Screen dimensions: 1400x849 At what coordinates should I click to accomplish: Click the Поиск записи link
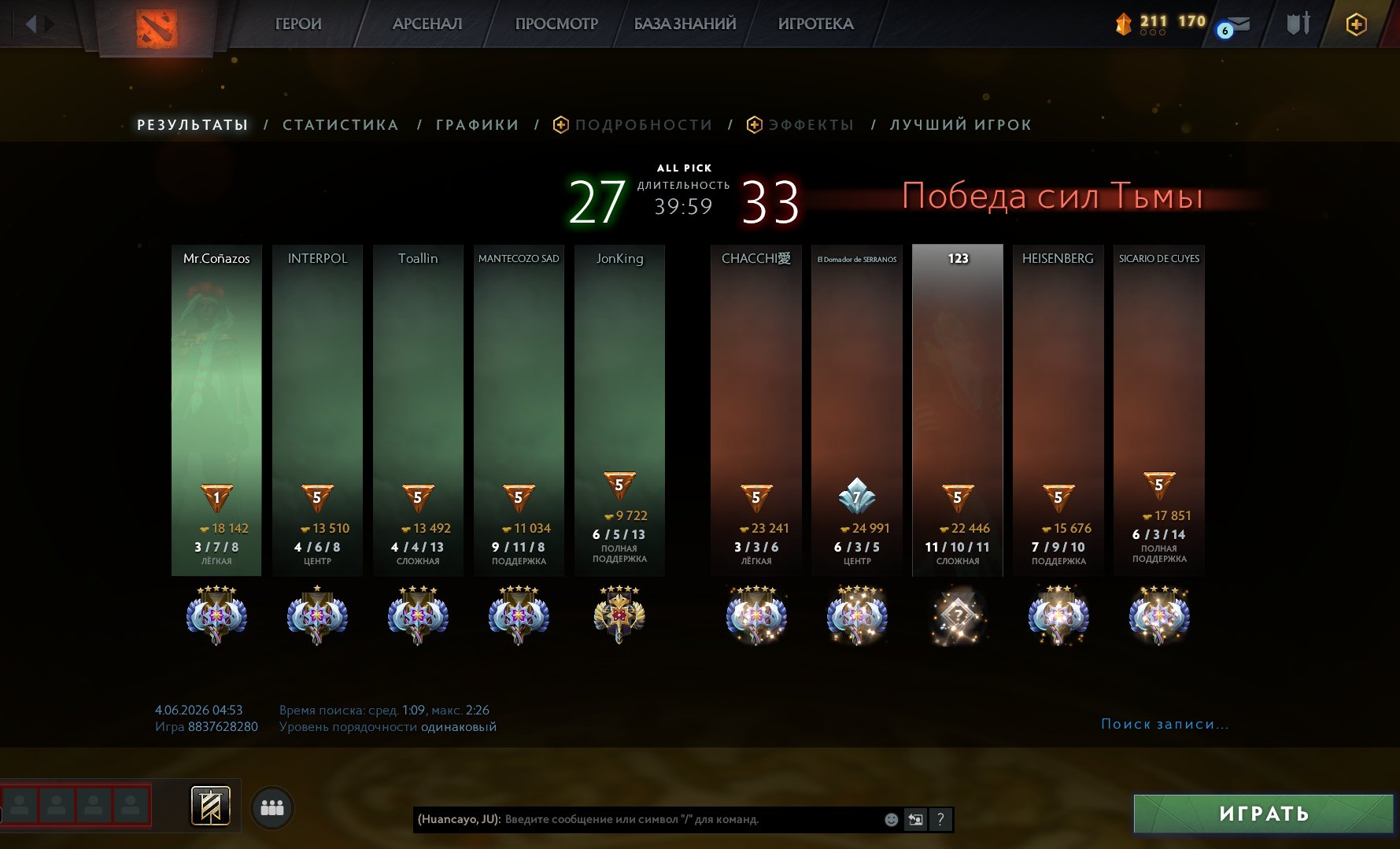pyautogui.click(x=1165, y=724)
